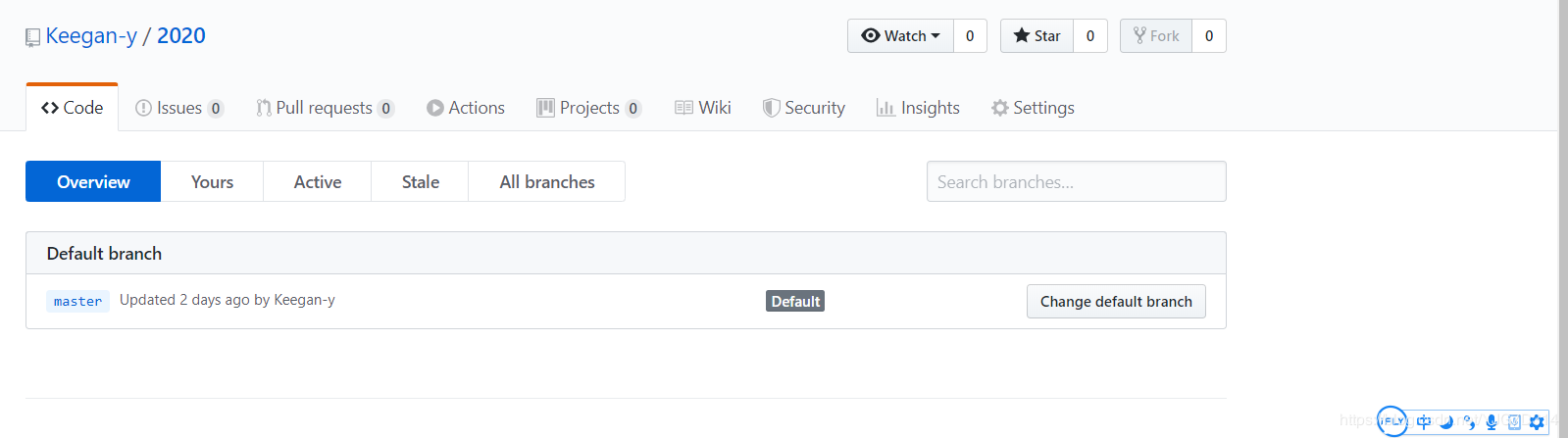Screen dimensions: 1568x438
Task: Select the All branches tab
Action: (x=546, y=182)
